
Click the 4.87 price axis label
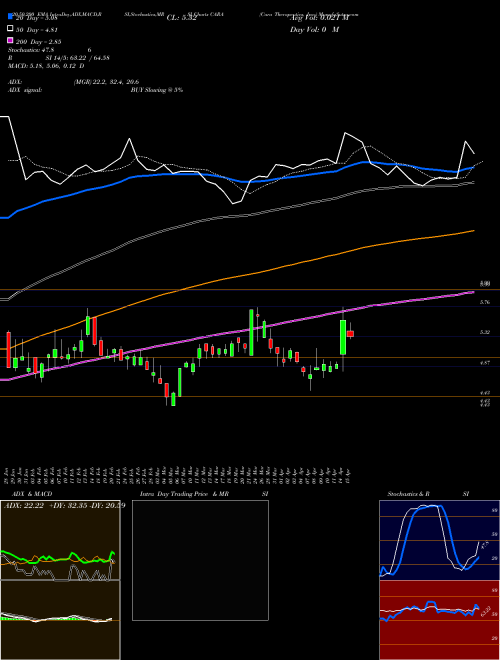click(x=485, y=362)
